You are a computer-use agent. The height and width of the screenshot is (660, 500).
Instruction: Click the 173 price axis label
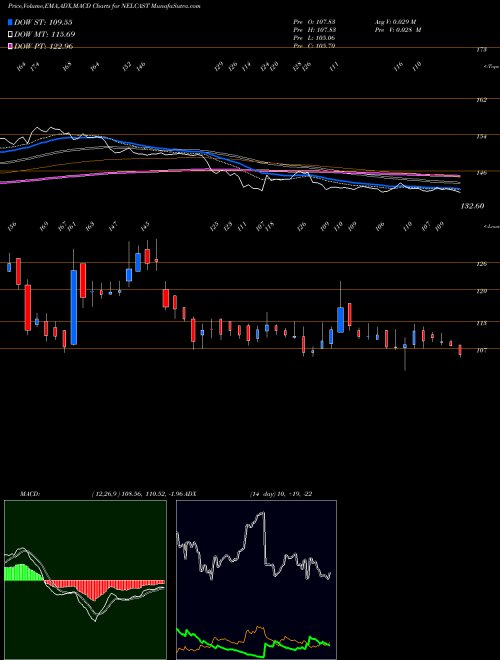point(482,50)
